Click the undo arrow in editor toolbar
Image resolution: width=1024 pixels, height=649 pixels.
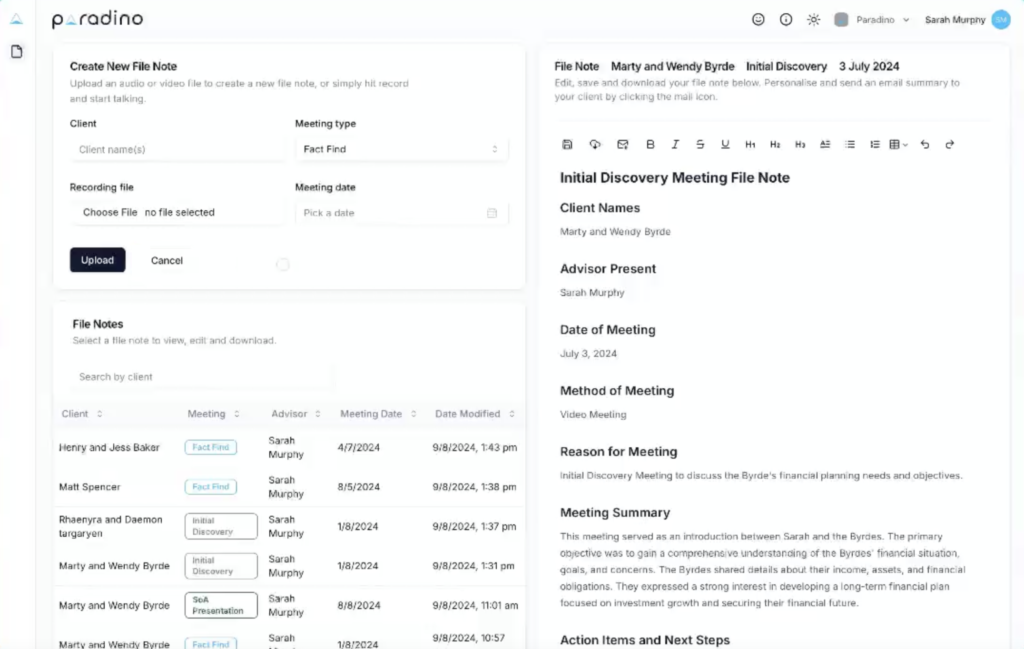pos(925,144)
